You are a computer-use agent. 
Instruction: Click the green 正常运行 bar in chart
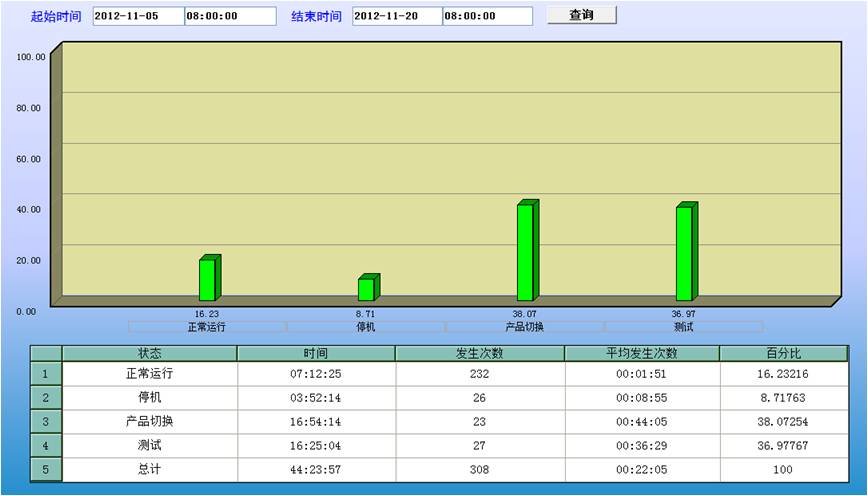click(x=207, y=279)
